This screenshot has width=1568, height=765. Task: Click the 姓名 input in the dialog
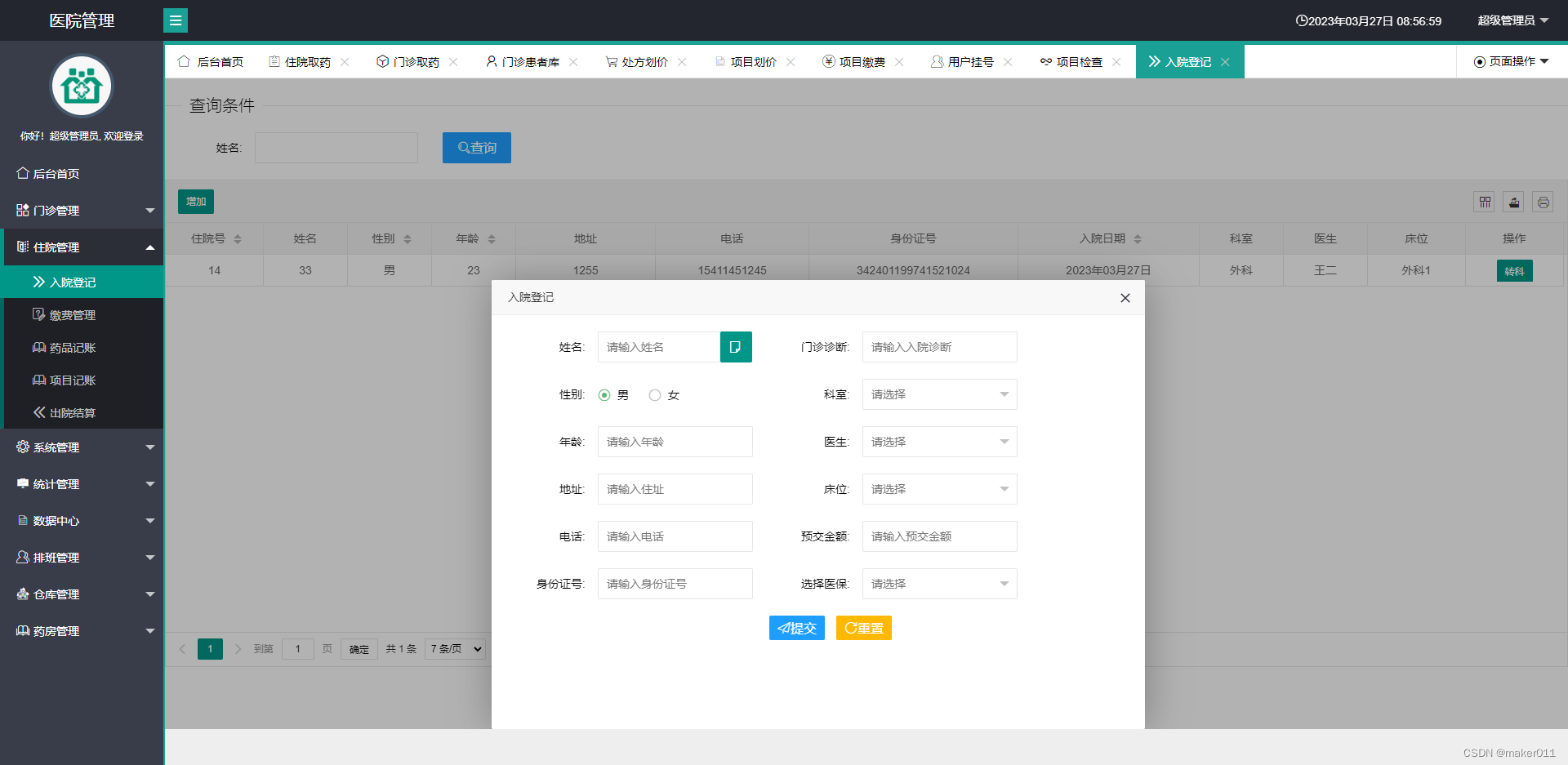[x=659, y=347]
